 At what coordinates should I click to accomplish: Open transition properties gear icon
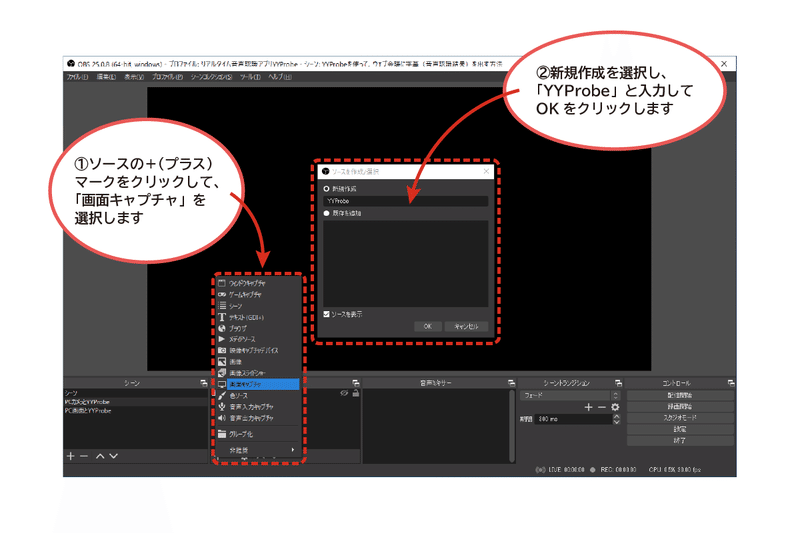[615, 407]
